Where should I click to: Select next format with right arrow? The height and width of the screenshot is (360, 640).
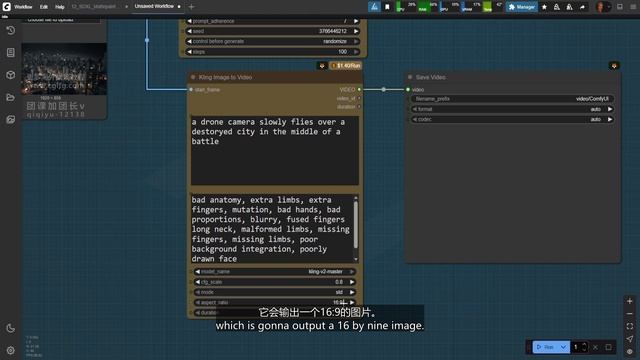click(610, 109)
